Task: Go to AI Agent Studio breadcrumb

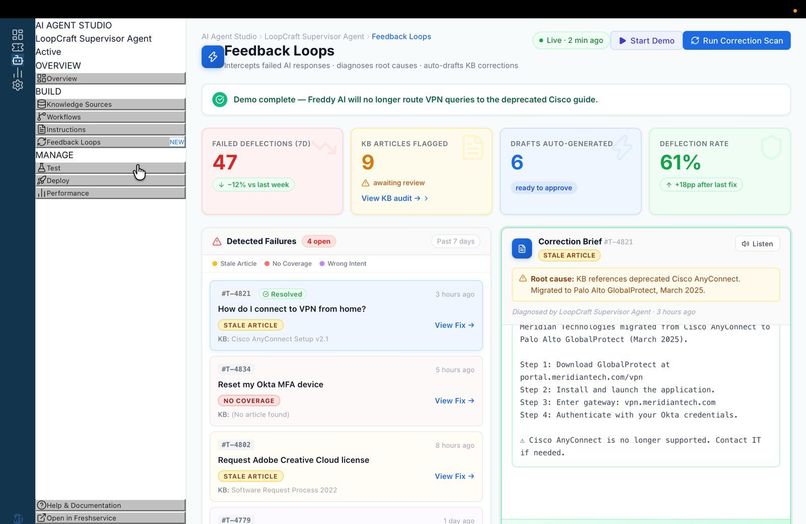Action: [229, 37]
